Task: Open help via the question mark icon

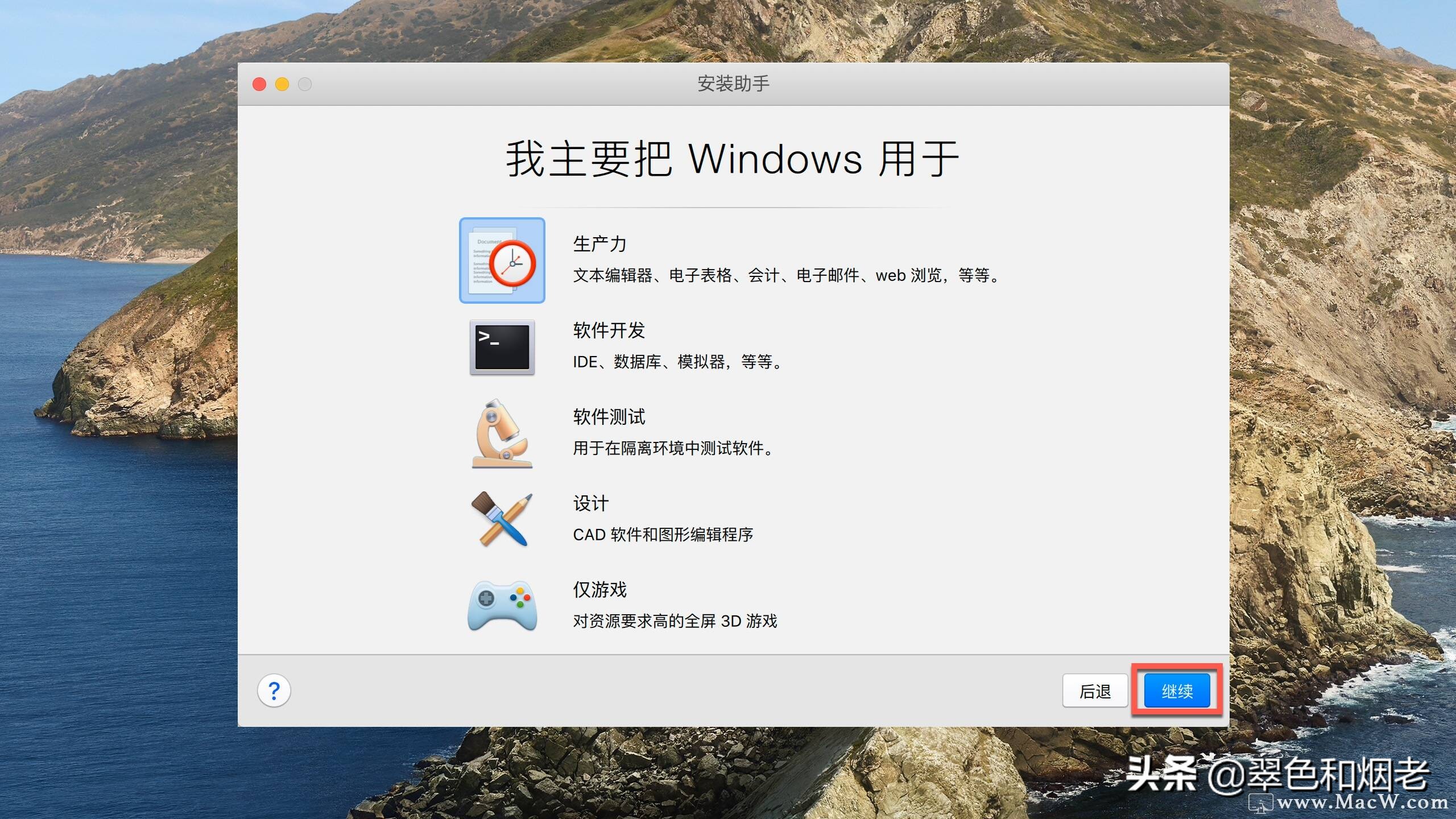Action: (275, 690)
